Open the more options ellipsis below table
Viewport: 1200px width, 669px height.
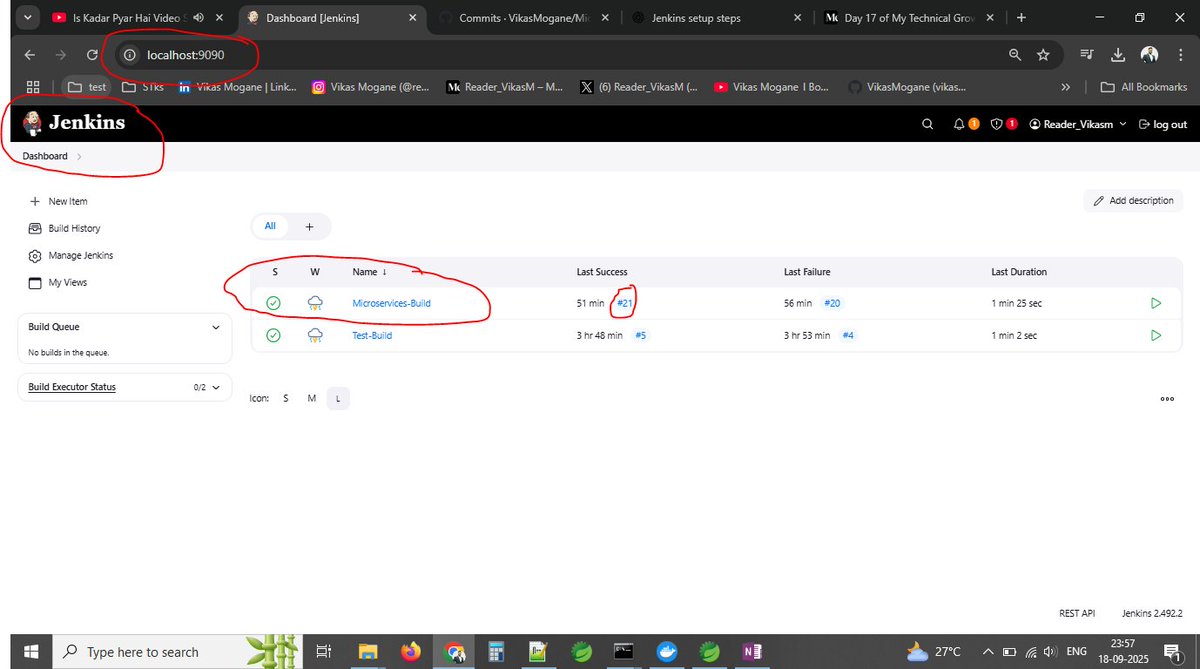tap(1167, 398)
